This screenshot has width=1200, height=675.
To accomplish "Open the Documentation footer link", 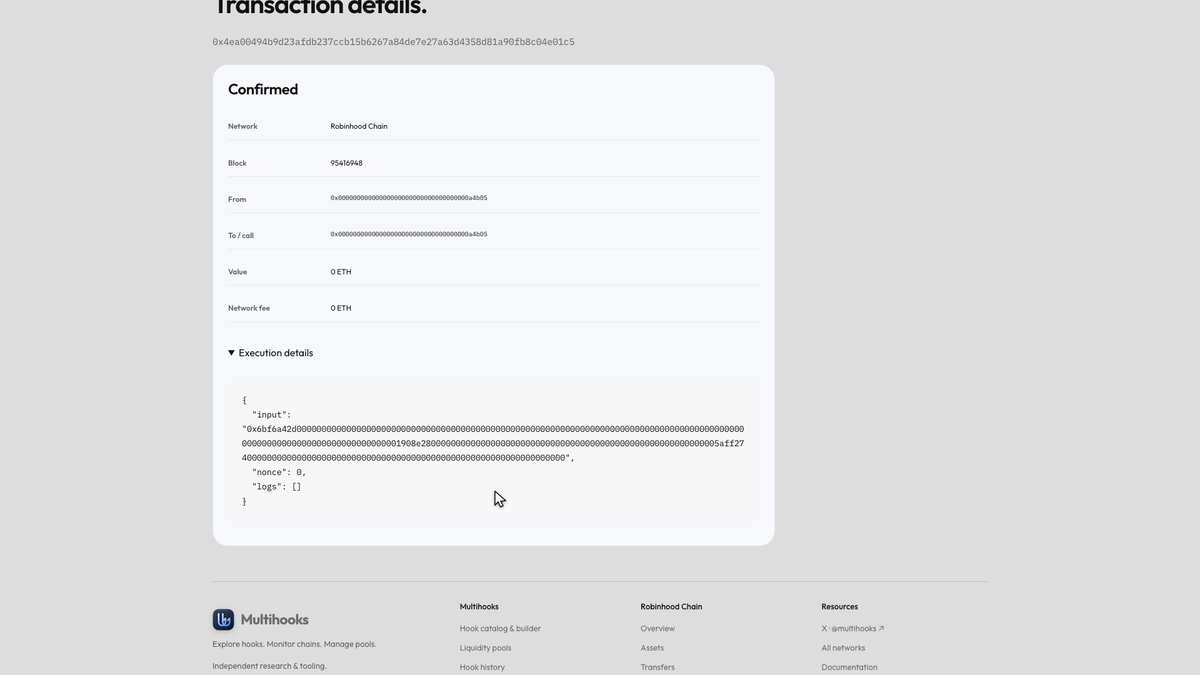I will (x=850, y=667).
